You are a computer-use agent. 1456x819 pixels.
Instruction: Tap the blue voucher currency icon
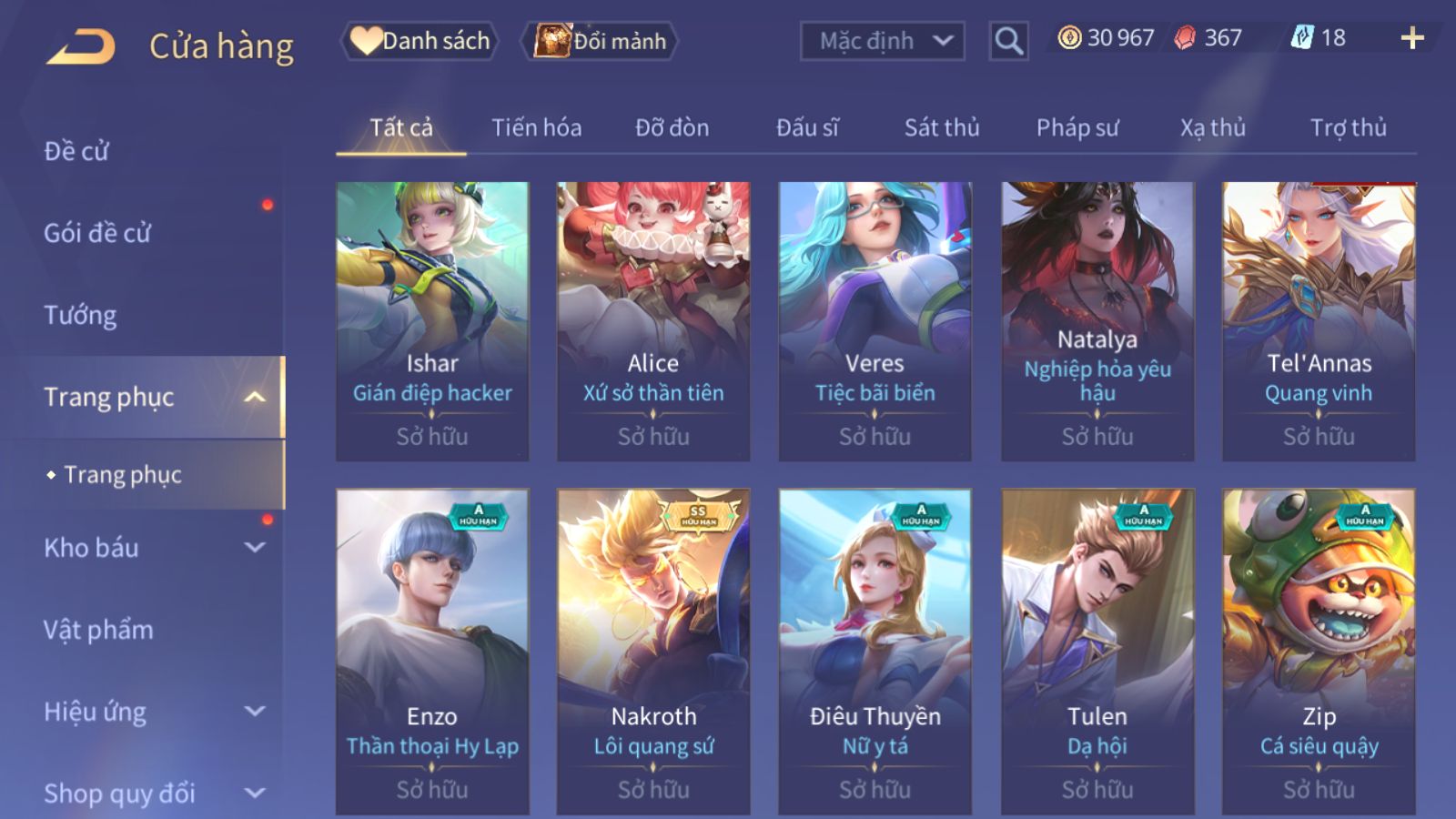click(1302, 37)
